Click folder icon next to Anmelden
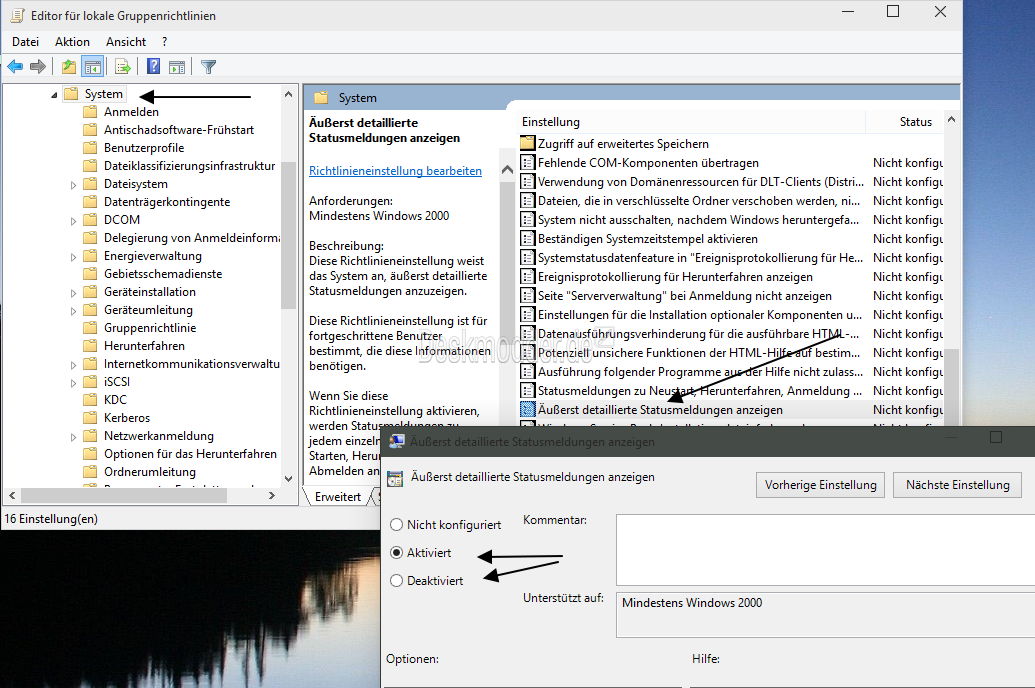Viewport: 1035px width, 688px height. click(x=90, y=112)
